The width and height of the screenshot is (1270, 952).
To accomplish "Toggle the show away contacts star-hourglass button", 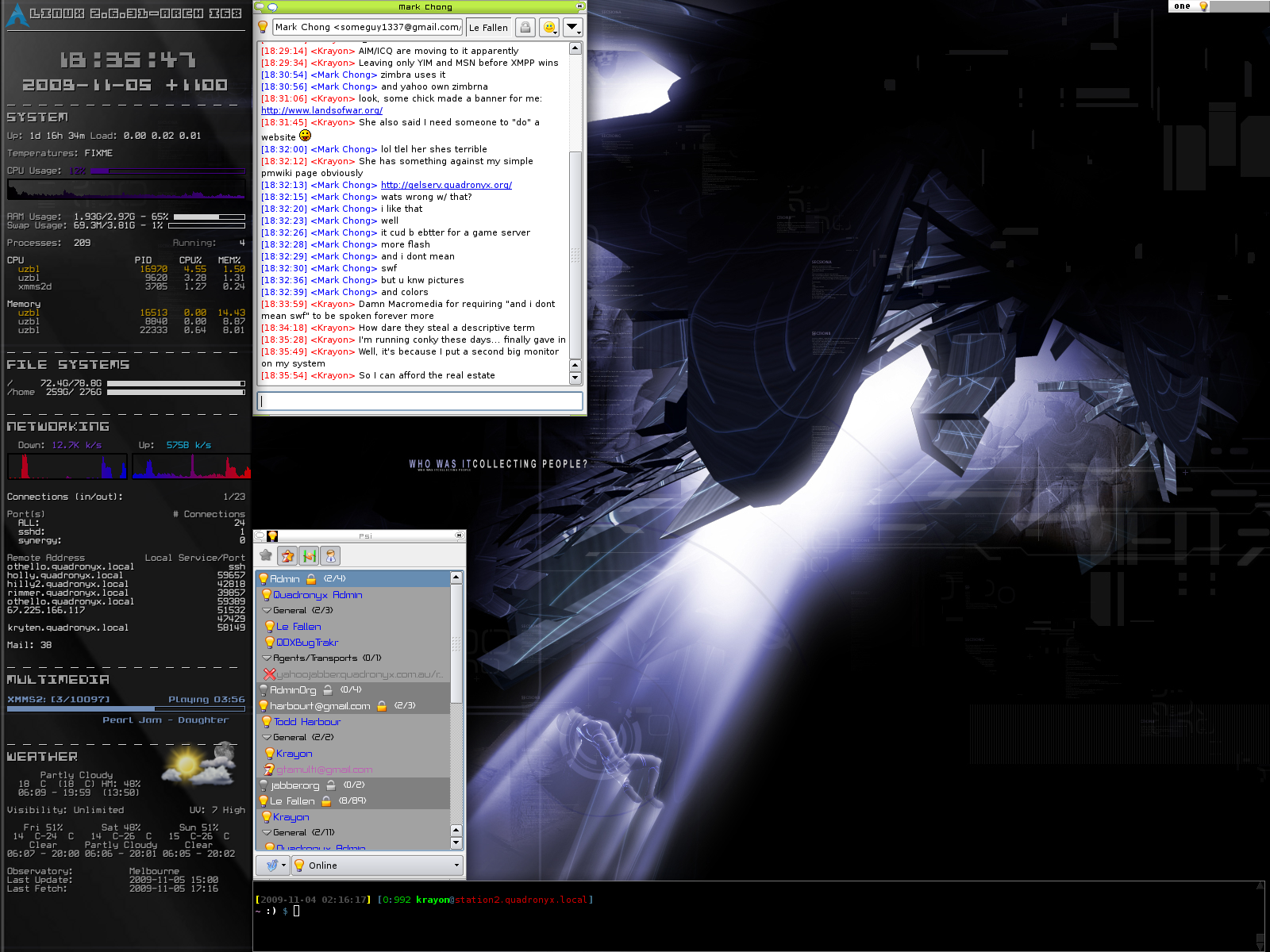I will coord(287,556).
